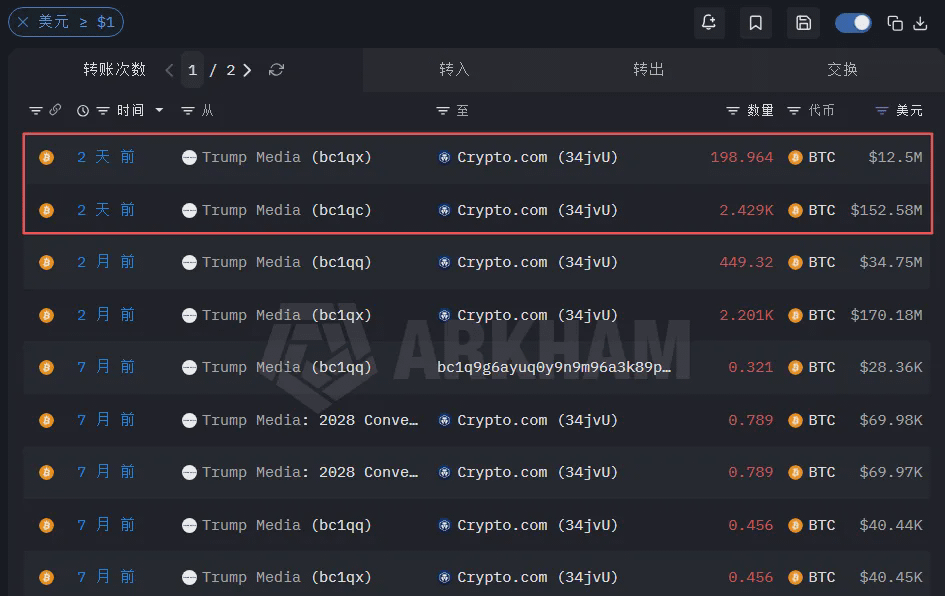Click Crypto.com recipient in $34.75M row
The height and width of the screenshot is (596, 945).
pyautogui.click(x=528, y=263)
